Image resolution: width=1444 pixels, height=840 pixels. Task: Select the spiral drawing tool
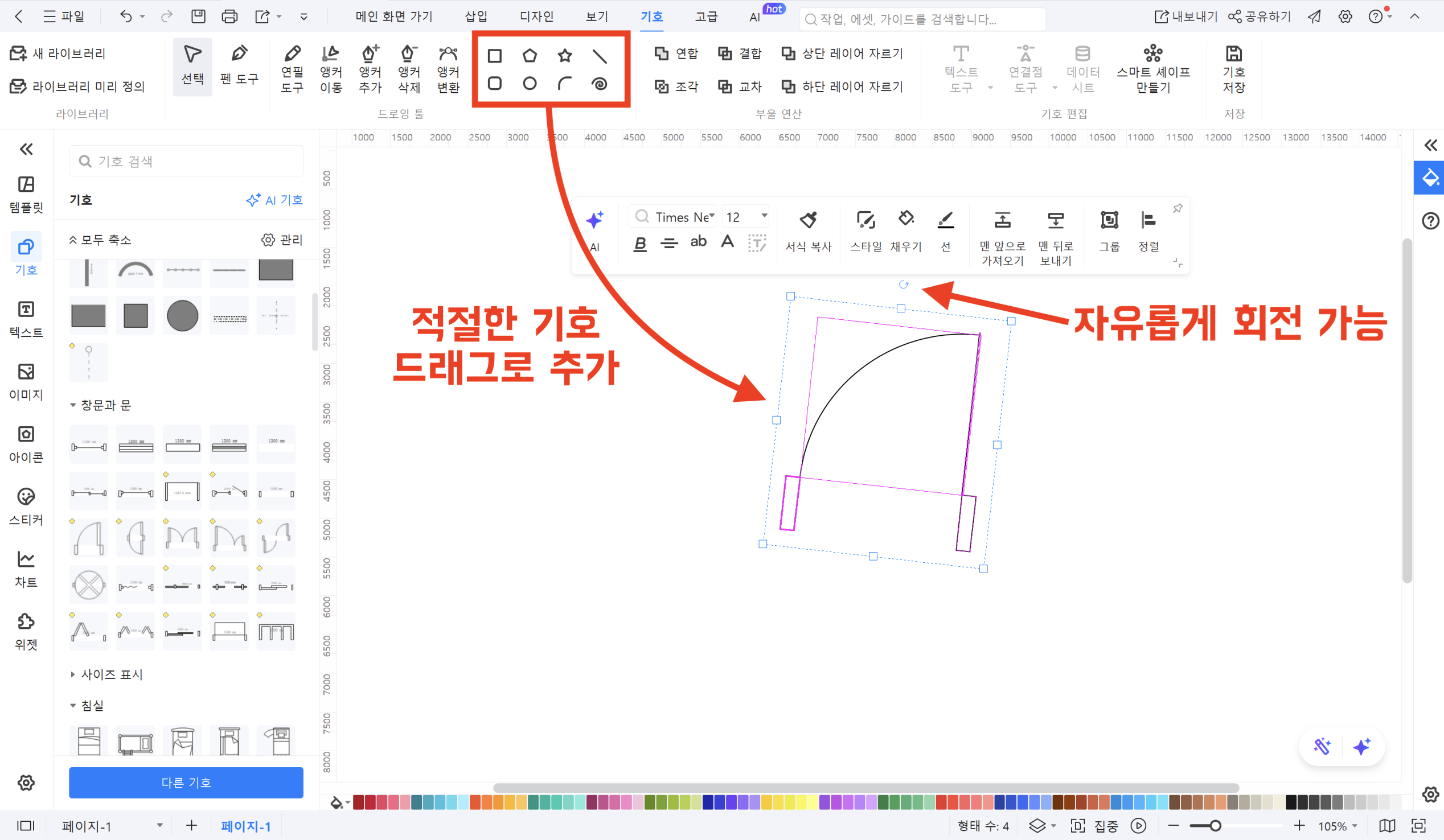point(600,85)
